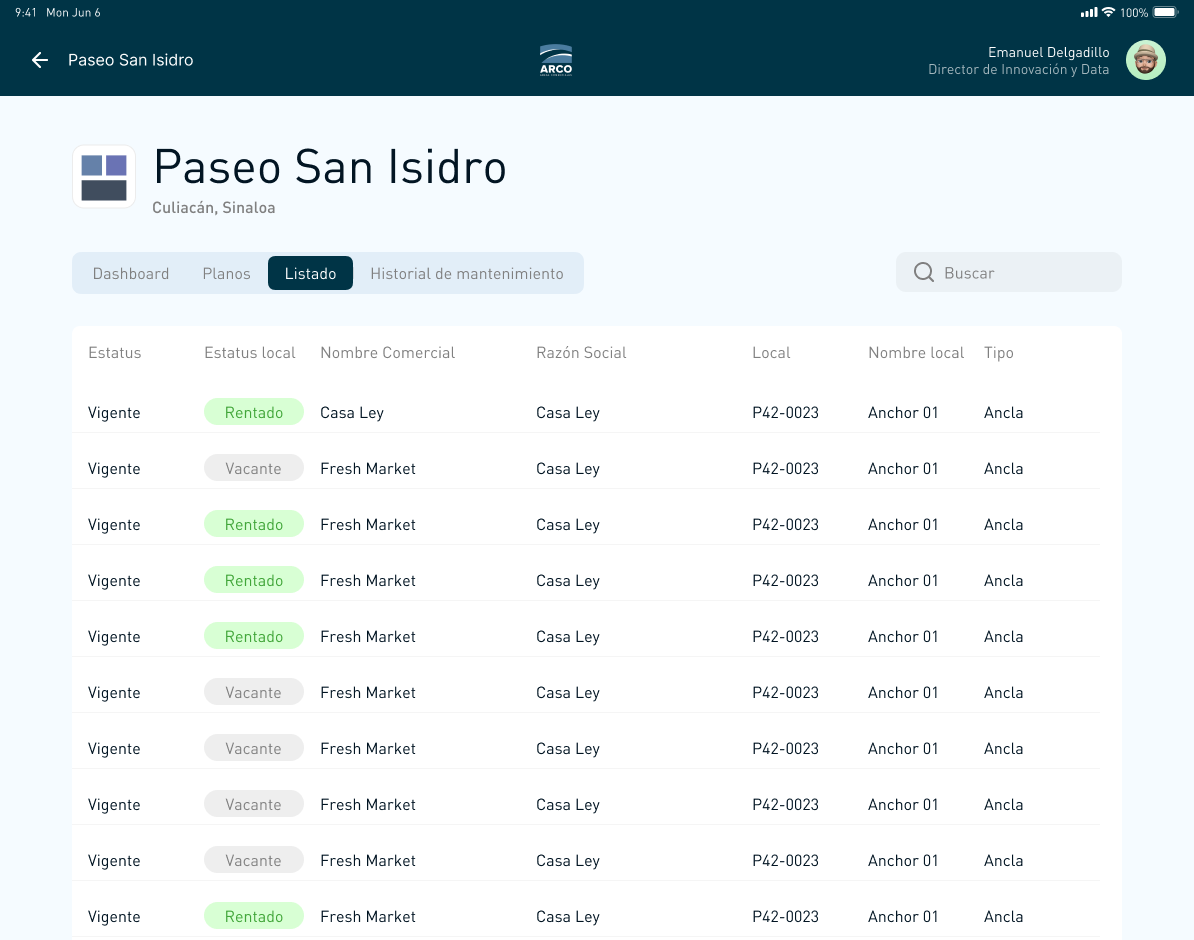Image resolution: width=1194 pixels, height=940 pixels.
Task: Select the Listado tab
Action: (x=311, y=273)
